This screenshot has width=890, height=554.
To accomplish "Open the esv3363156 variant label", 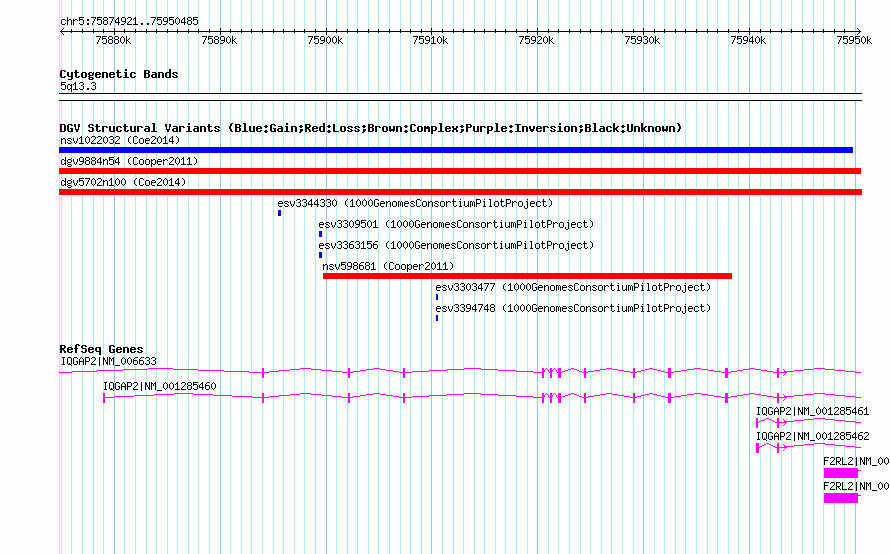I will [x=456, y=245].
